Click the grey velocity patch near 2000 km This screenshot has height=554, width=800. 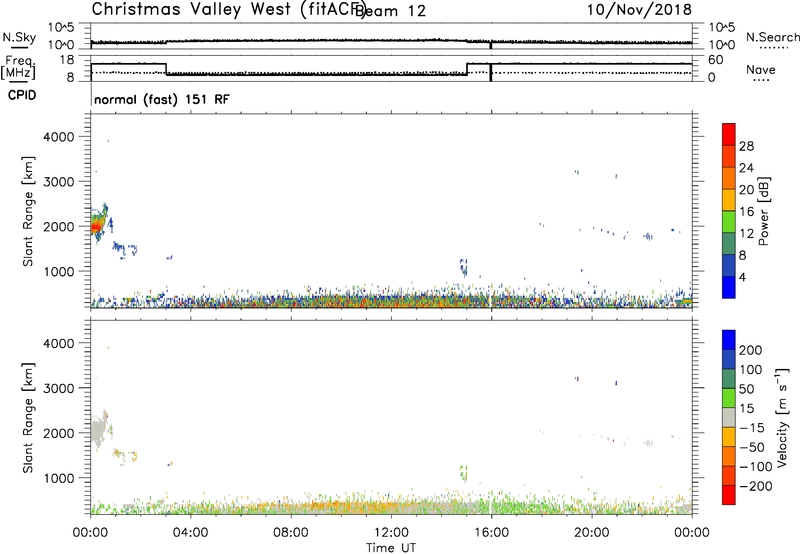coord(97,430)
